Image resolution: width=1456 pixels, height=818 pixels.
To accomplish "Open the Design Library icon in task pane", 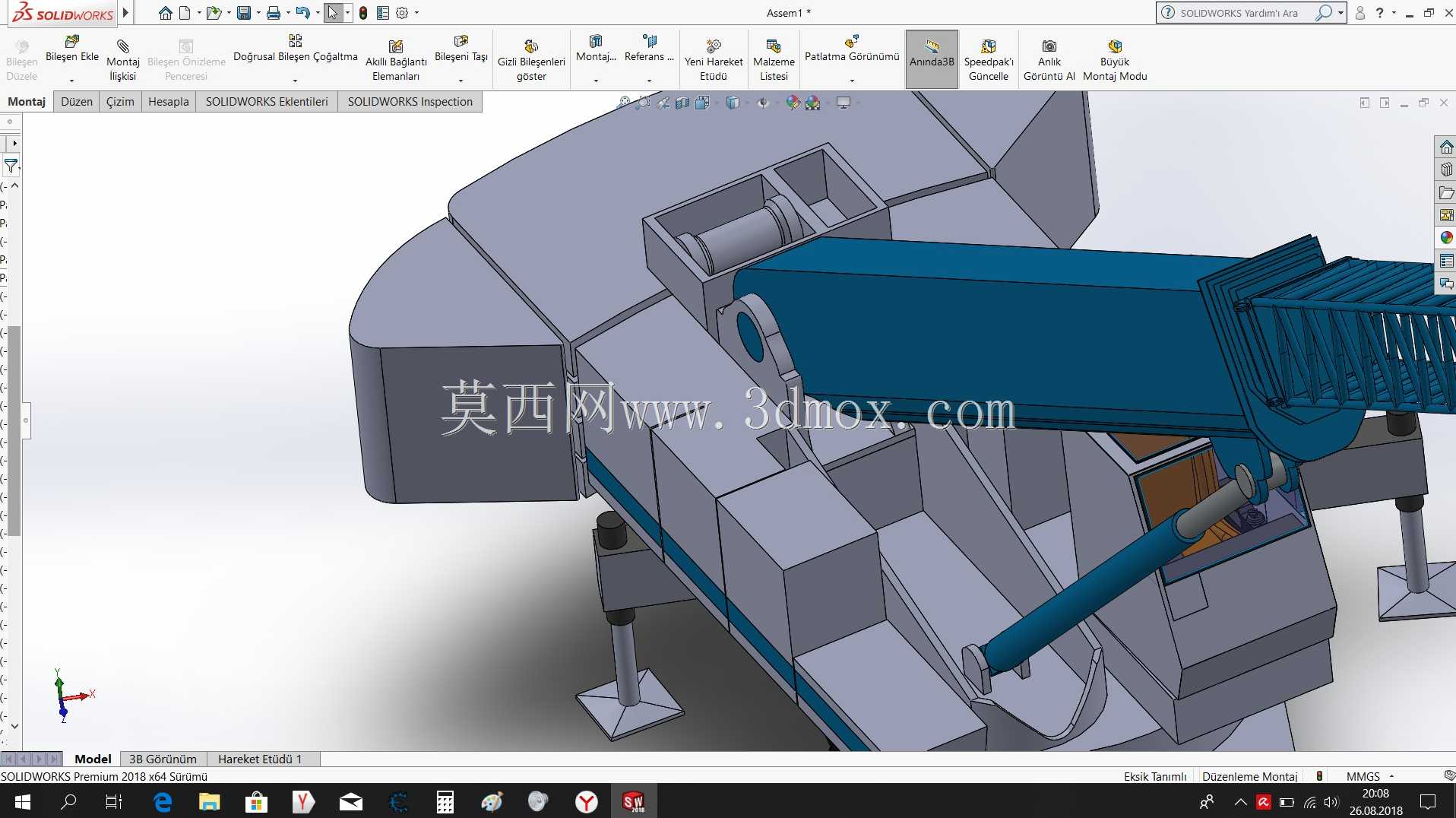I will tap(1446, 170).
